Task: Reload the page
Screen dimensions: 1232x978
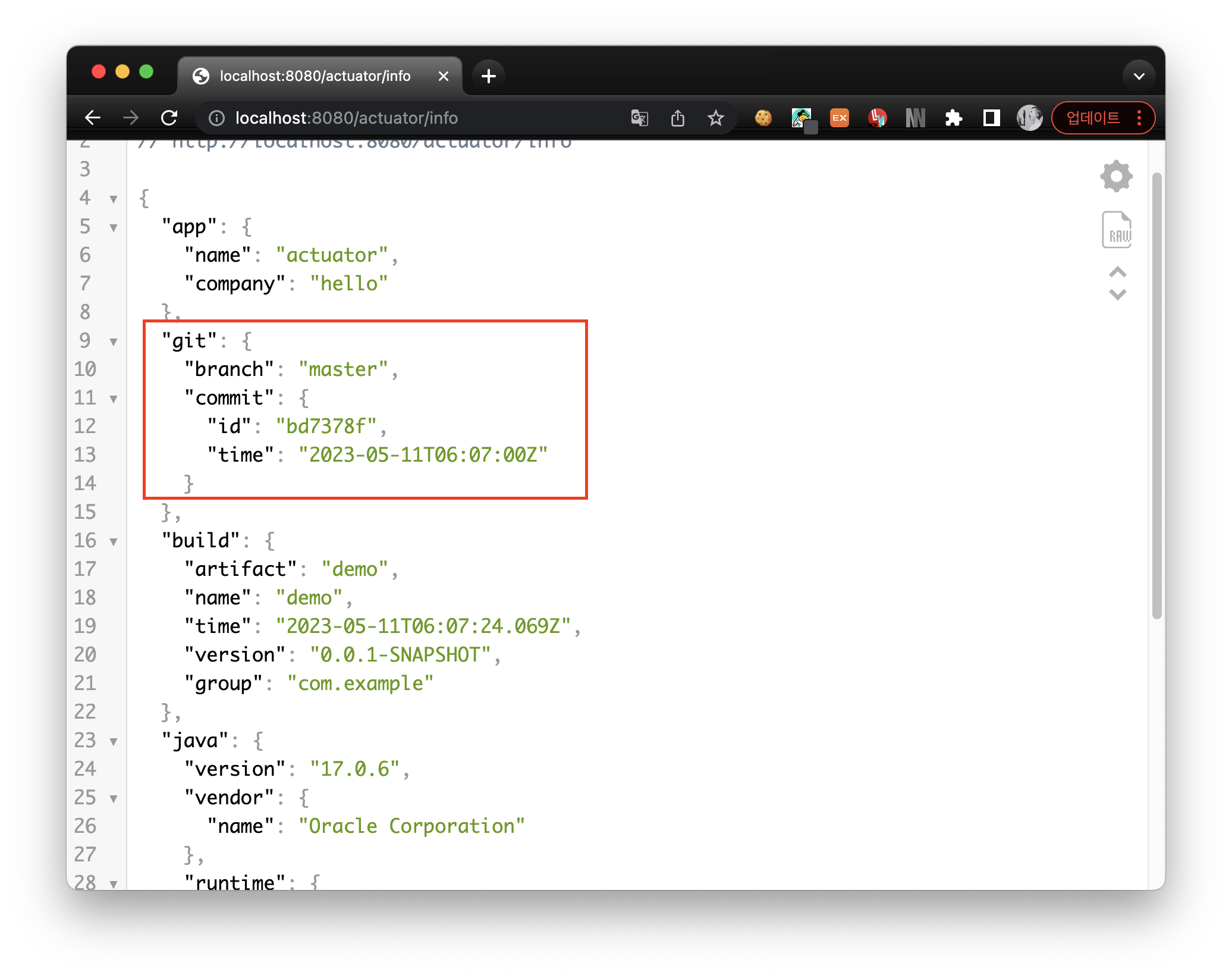Action: coord(169,118)
